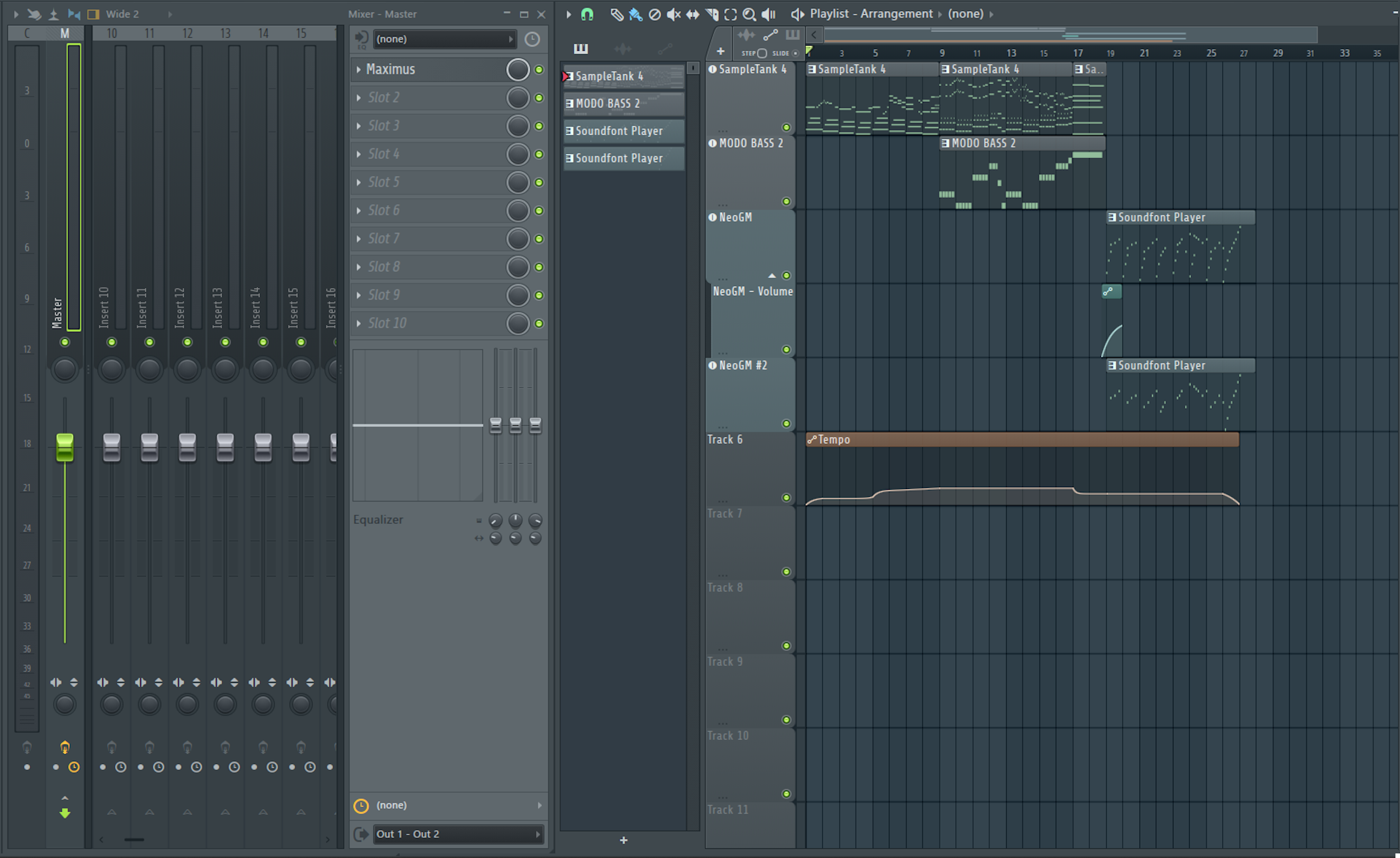Toggle the playlist snap magnet icon
The image size is (1400, 858).
click(587, 14)
